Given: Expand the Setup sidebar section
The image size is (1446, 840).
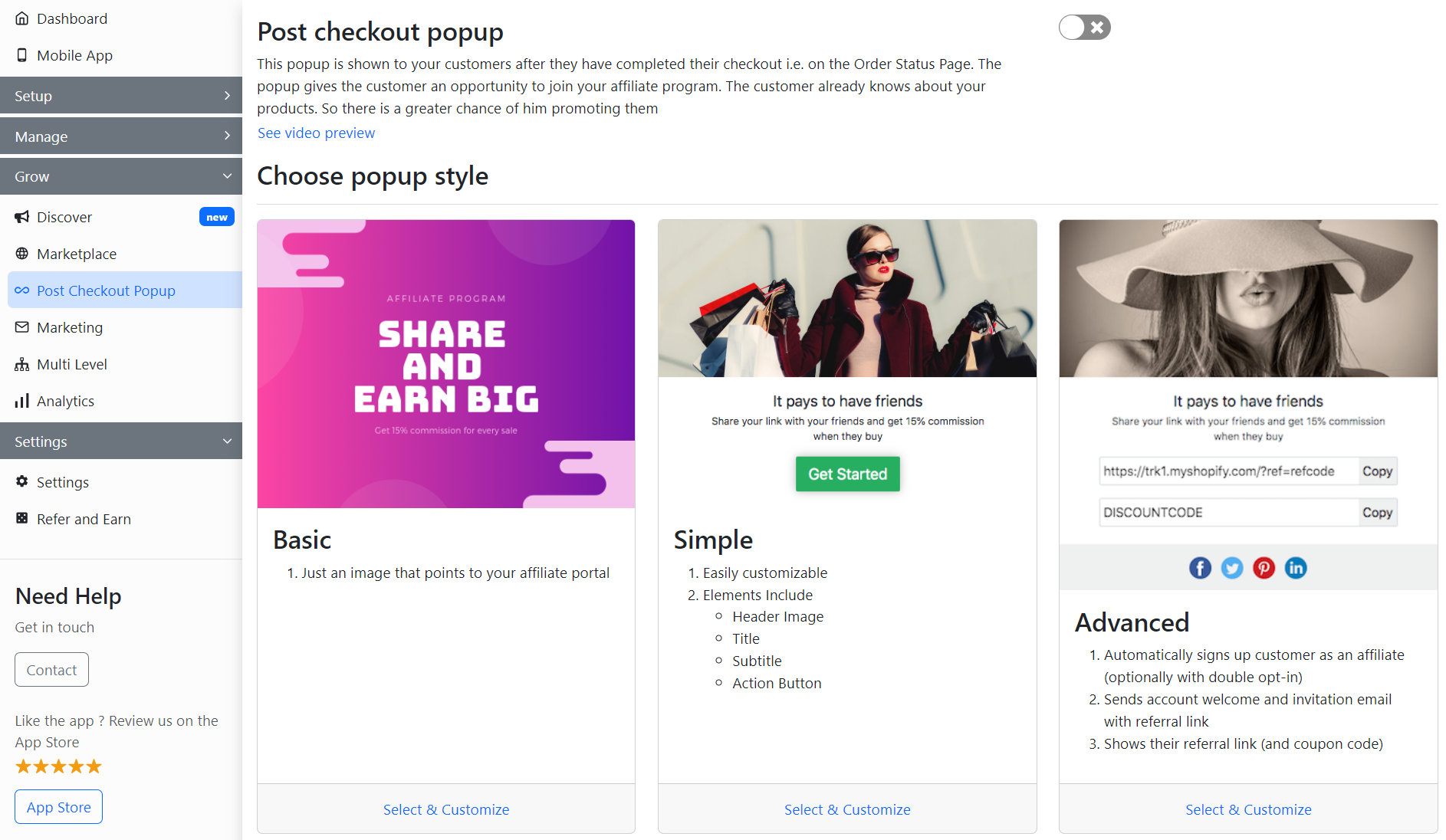Looking at the screenshot, I should click(x=121, y=96).
